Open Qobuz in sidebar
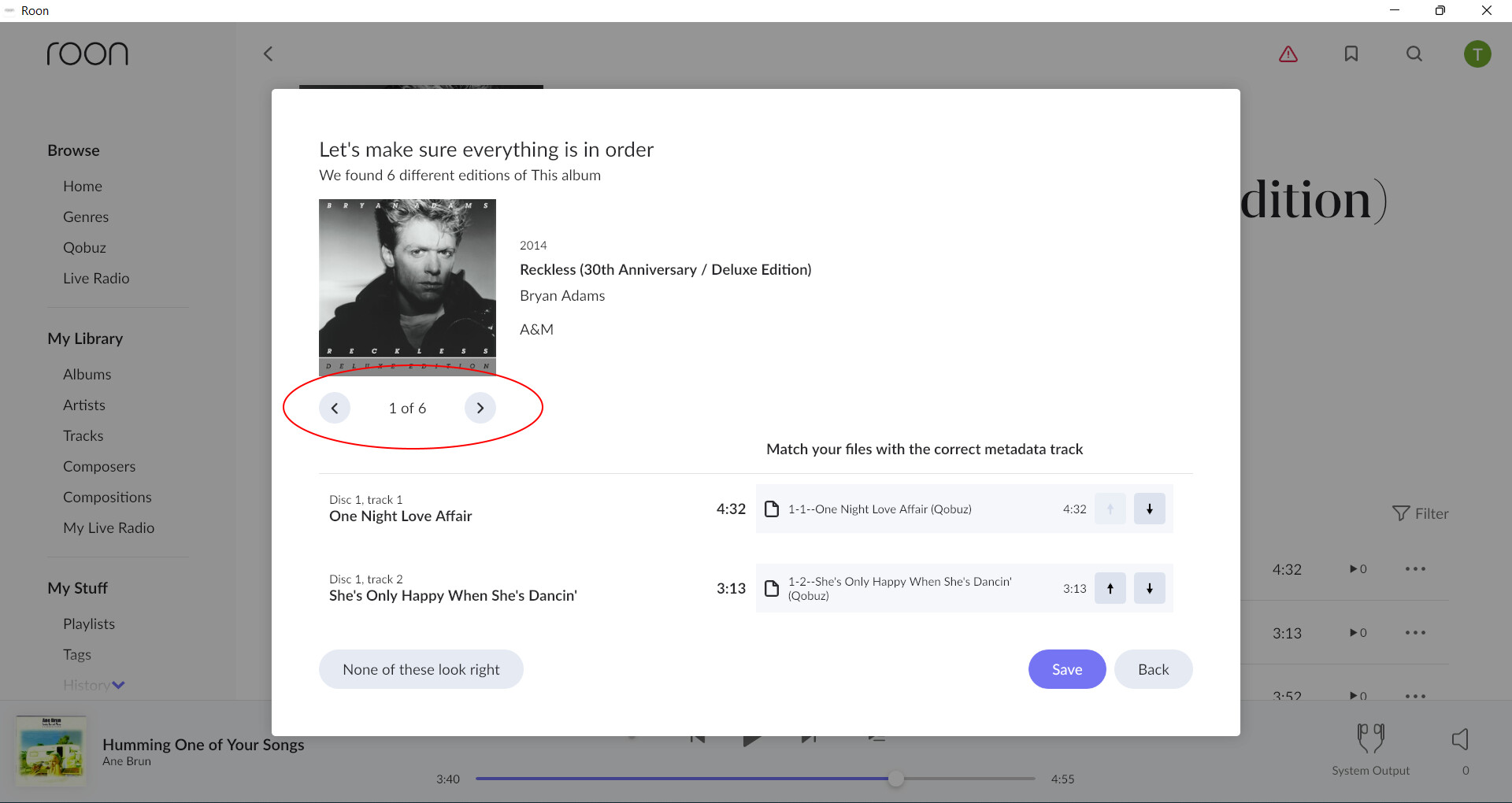 click(84, 247)
